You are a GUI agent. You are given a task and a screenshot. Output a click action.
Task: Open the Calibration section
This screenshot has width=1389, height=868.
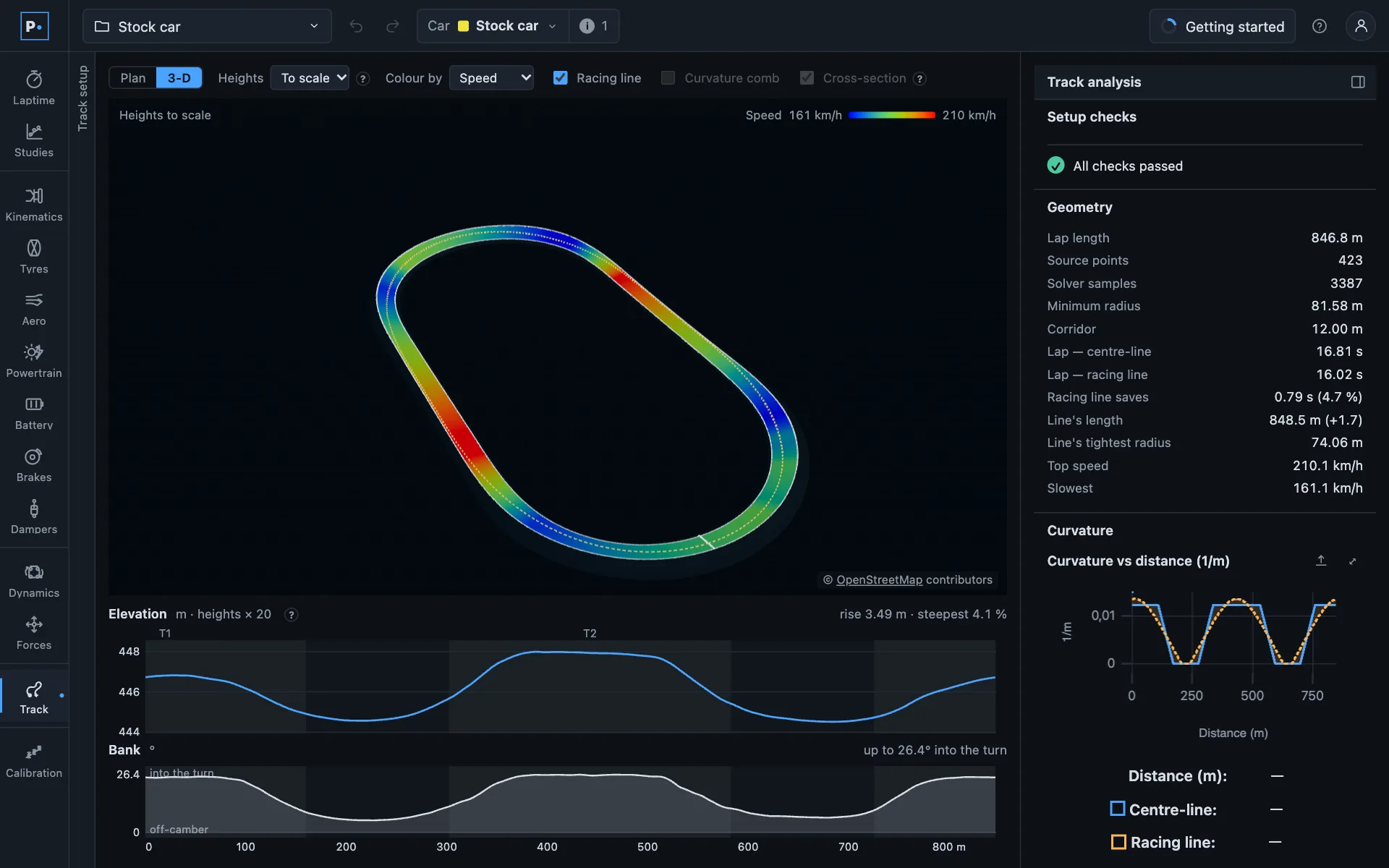coord(34,761)
